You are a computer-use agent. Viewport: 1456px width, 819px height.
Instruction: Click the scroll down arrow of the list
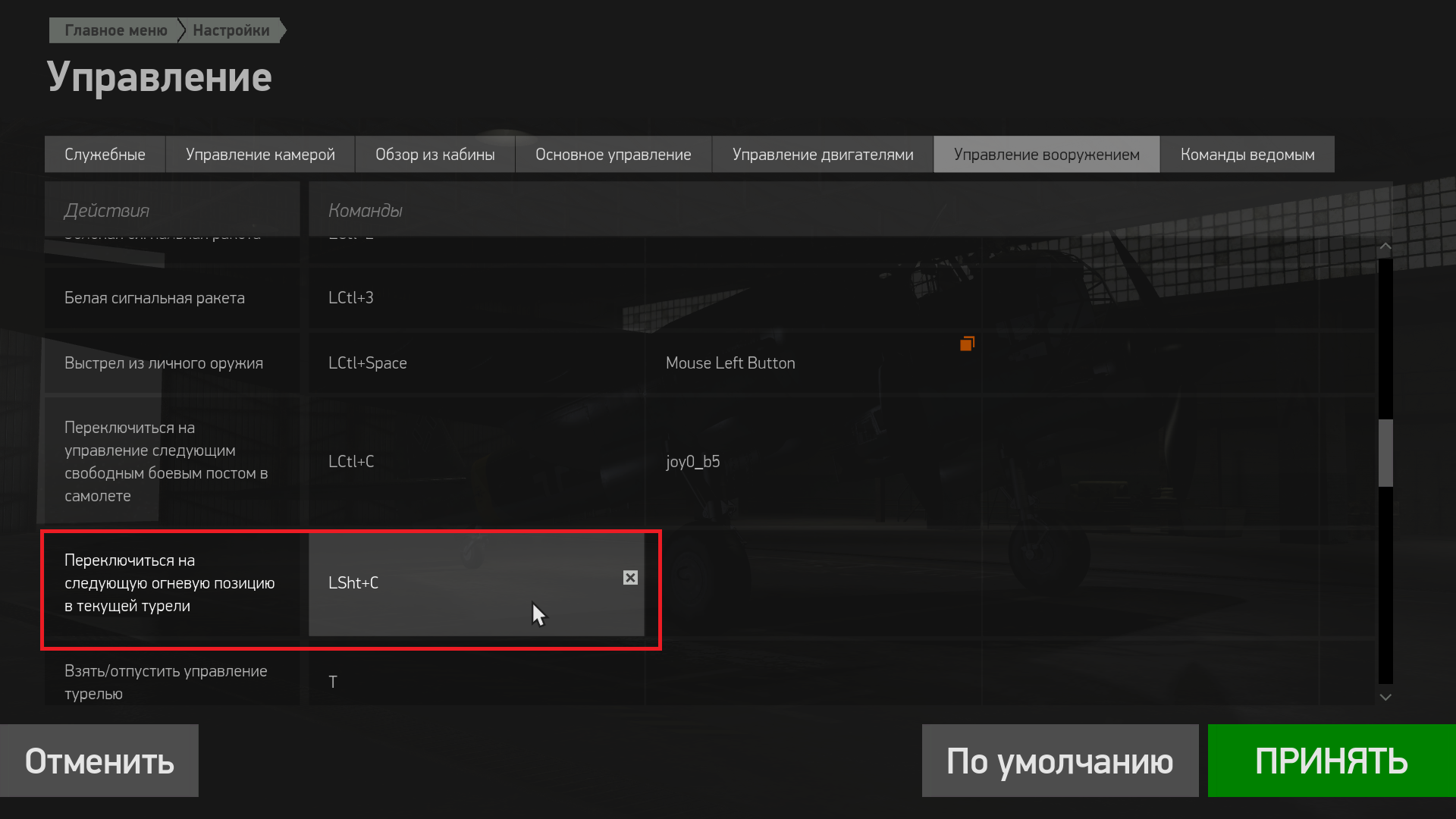coord(1385,697)
